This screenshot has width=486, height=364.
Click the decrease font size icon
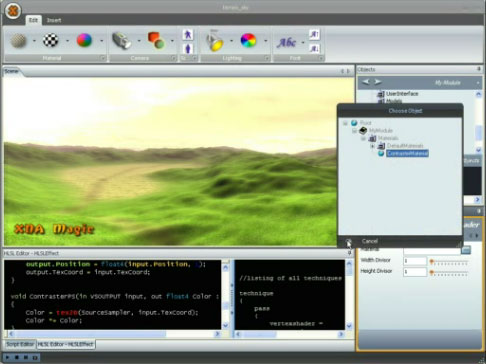[x=314, y=49]
